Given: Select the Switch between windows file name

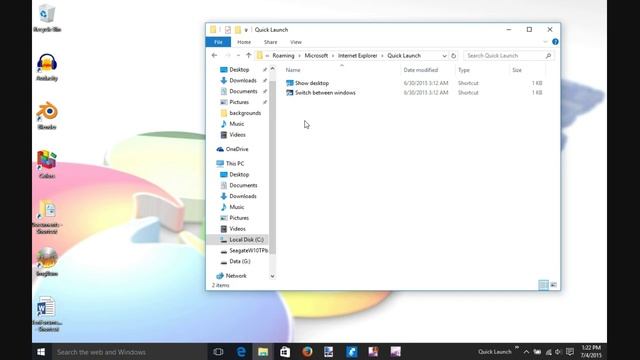Looking at the screenshot, I should coord(325,93).
